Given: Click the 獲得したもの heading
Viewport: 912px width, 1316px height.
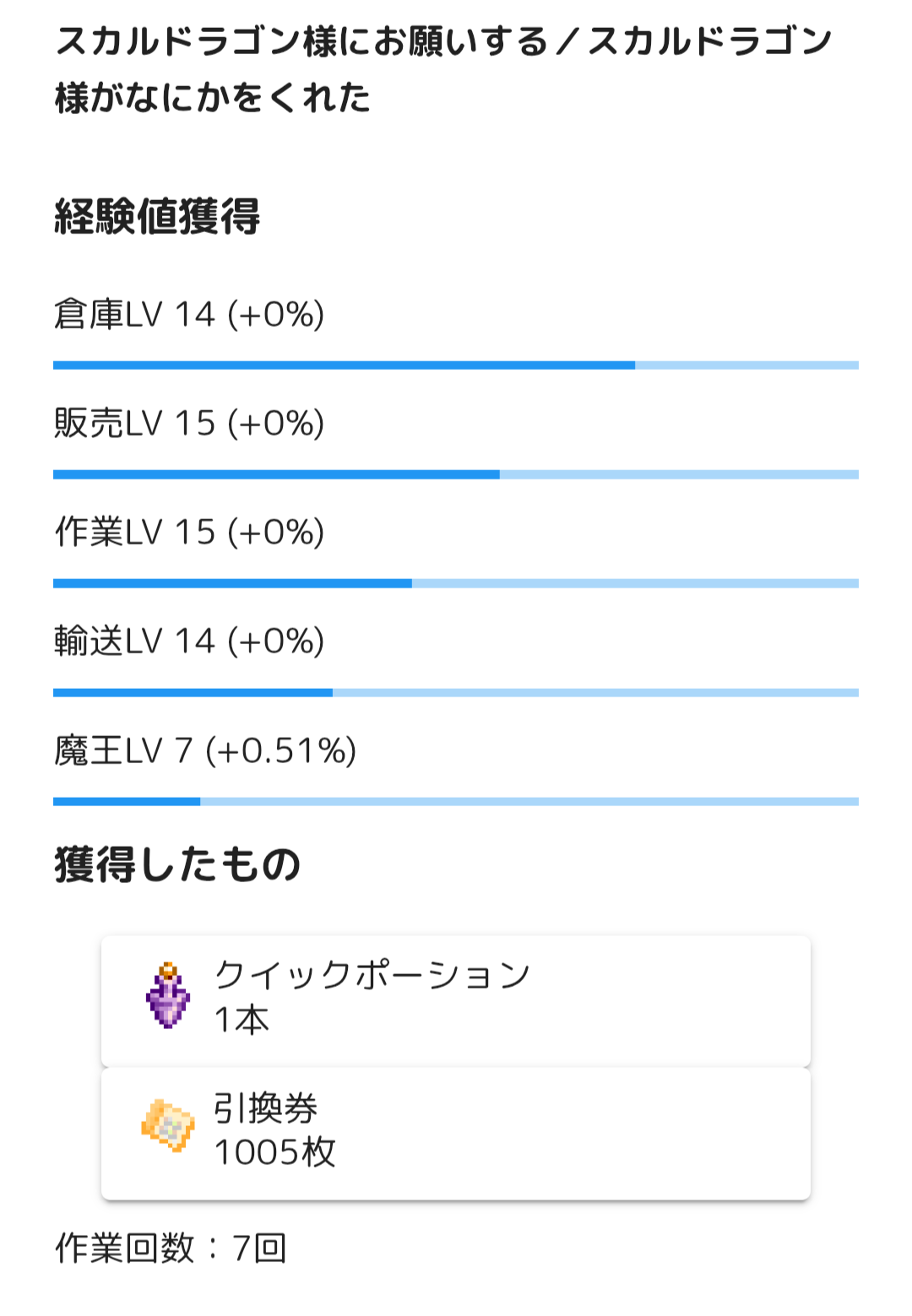Looking at the screenshot, I should tap(177, 864).
